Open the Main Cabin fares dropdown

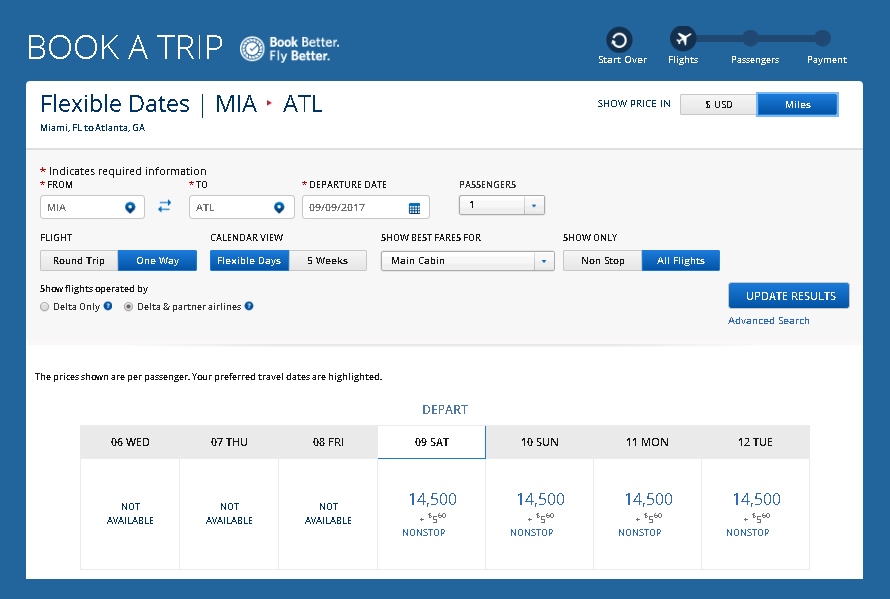pos(467,261)
